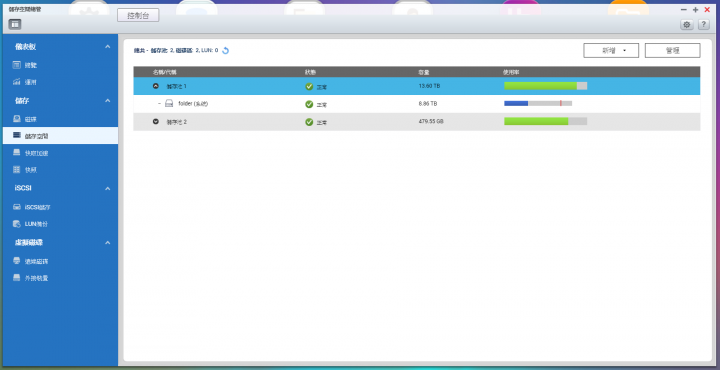Screen dimensions: 720x370
Task: Click the 儲存池 2 name text
Action: click(x=176, y=122)
